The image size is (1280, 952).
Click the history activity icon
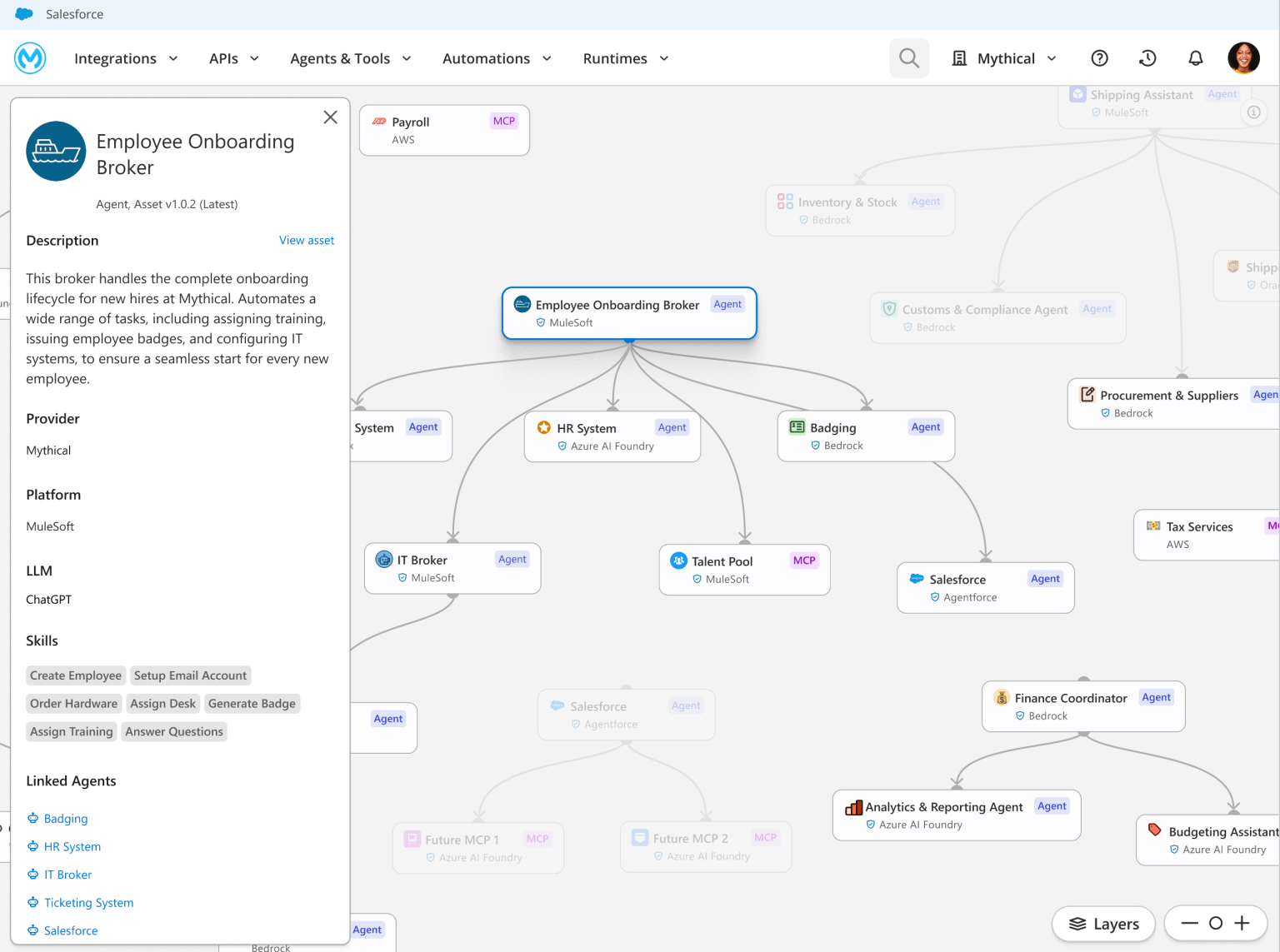pyautogui.click(x=1147, y=57)
